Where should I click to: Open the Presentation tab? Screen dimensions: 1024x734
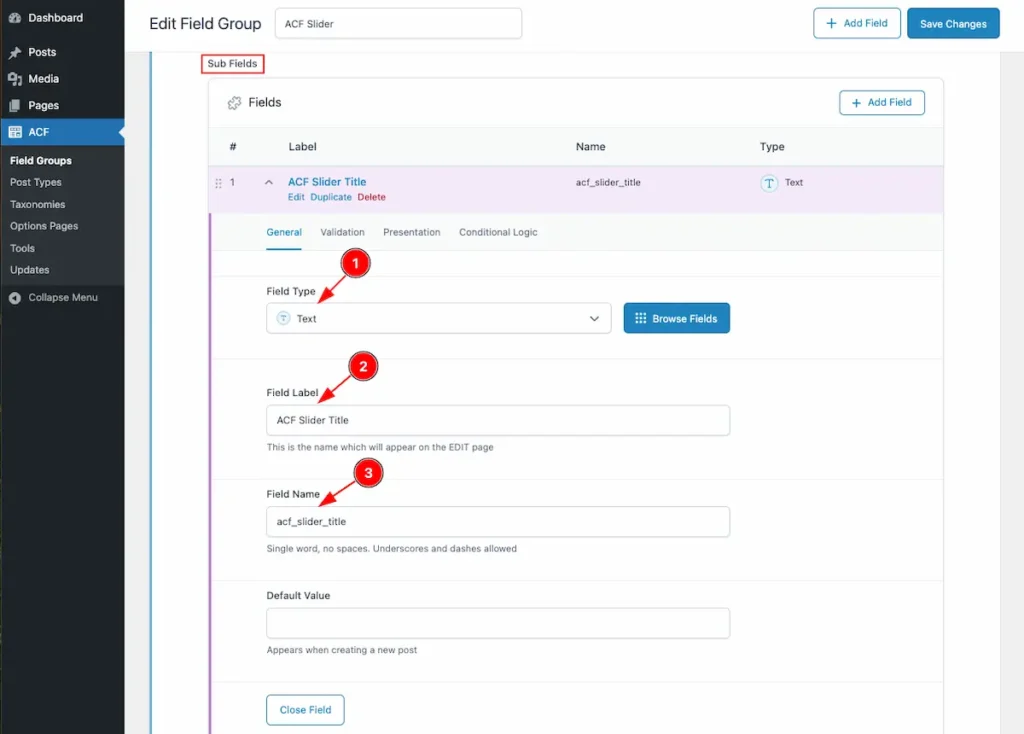tap(411, 232)
